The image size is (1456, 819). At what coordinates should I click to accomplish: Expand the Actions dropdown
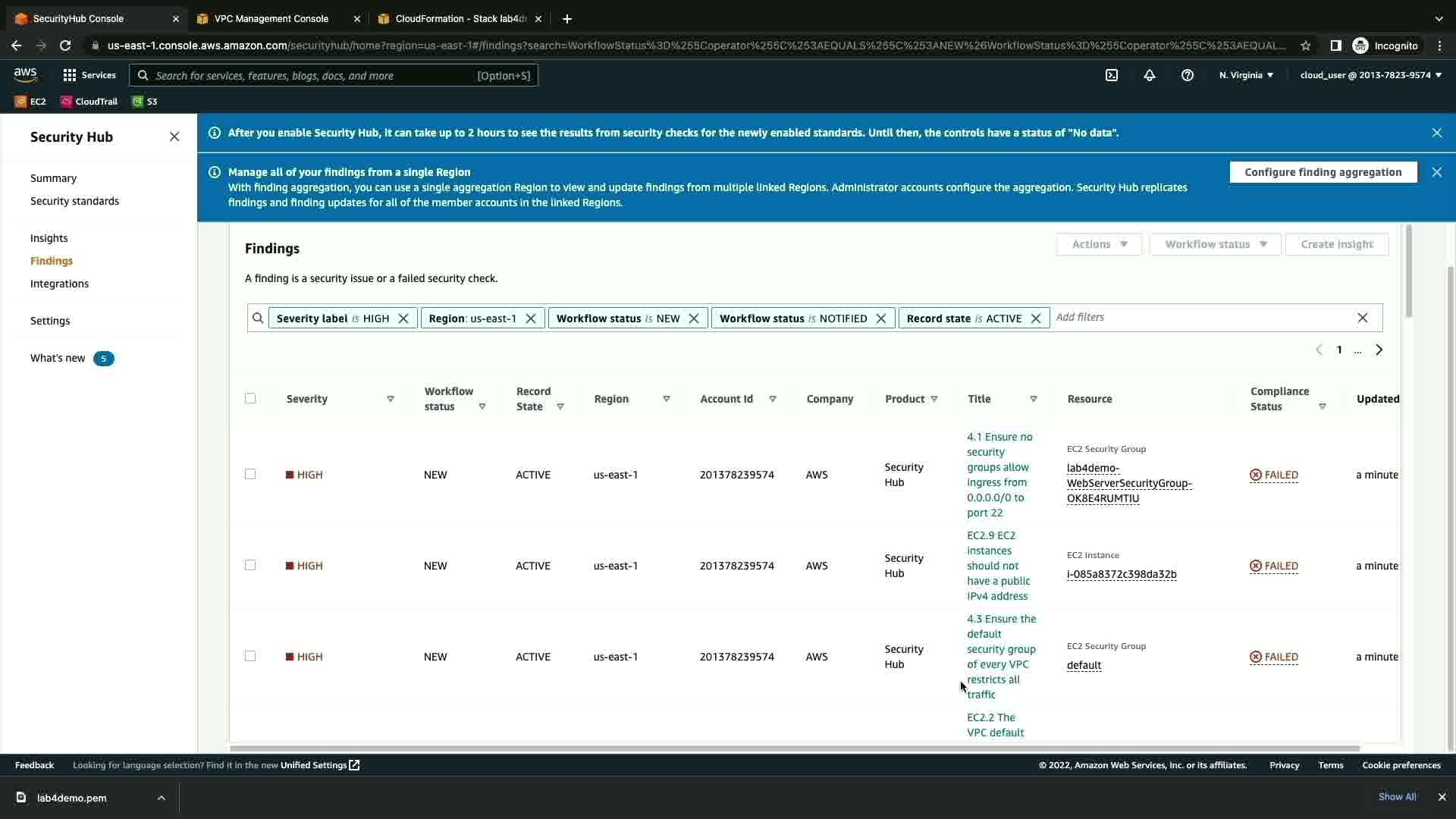pos(1099,244)
